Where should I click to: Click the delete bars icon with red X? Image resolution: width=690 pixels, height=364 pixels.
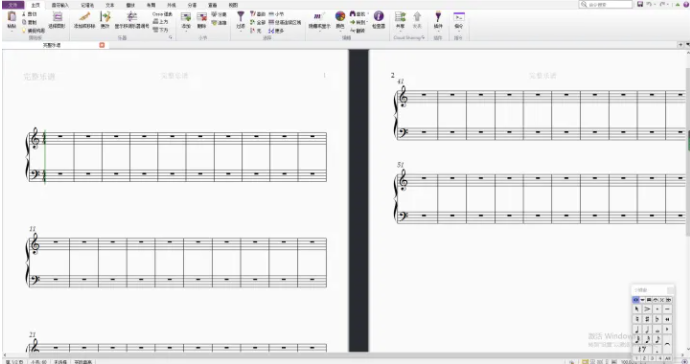point(202,17)
